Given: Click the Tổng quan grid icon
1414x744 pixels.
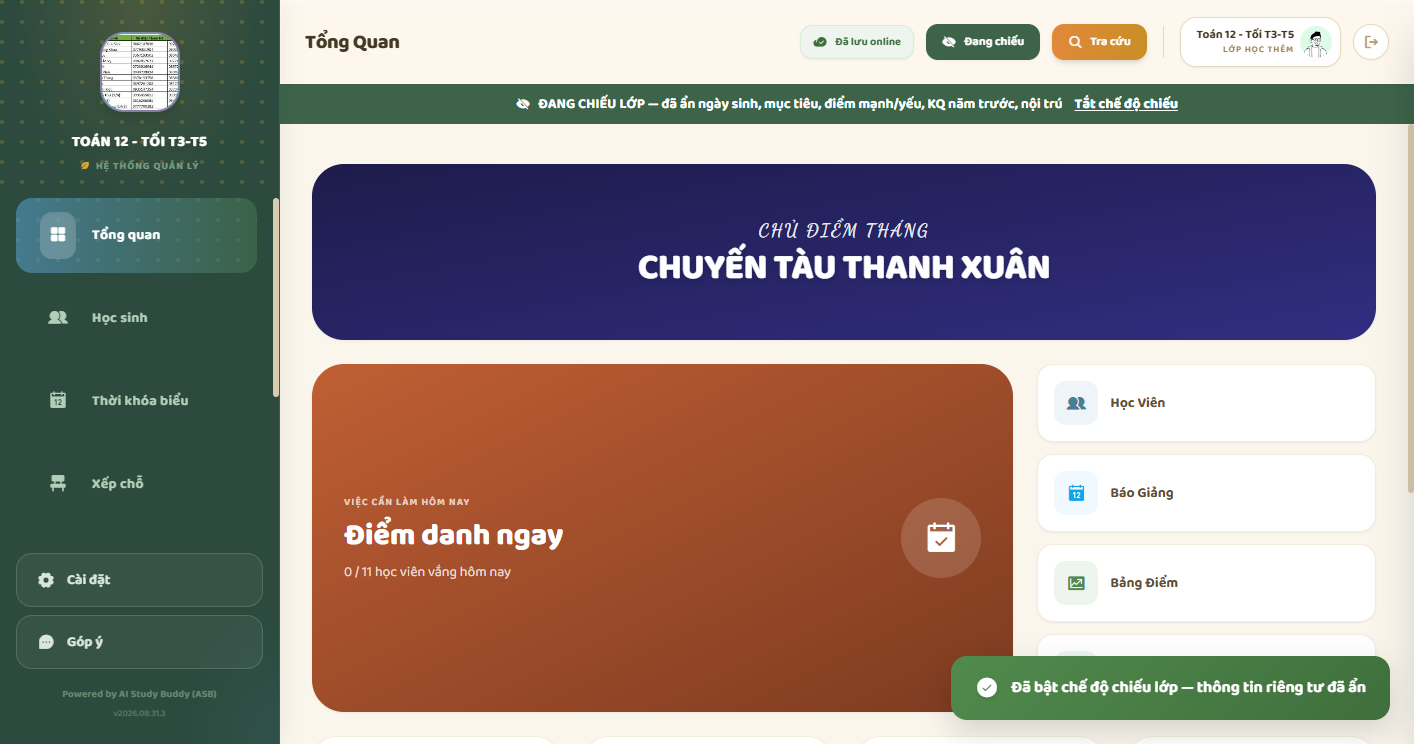Looking at the screenshot, I should pos(58,235).
